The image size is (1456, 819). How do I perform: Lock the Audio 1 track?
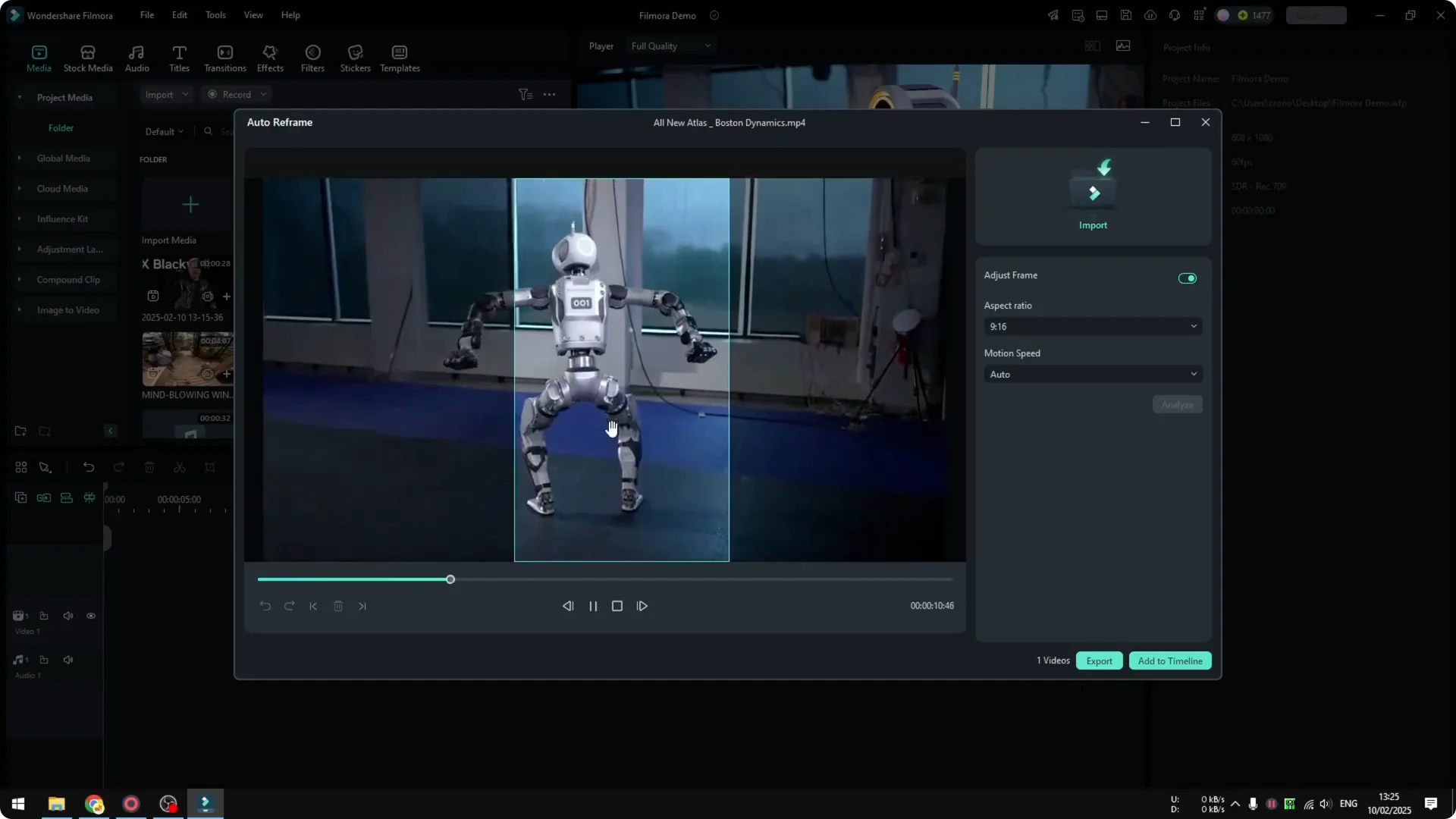click(x=44, y=660)
